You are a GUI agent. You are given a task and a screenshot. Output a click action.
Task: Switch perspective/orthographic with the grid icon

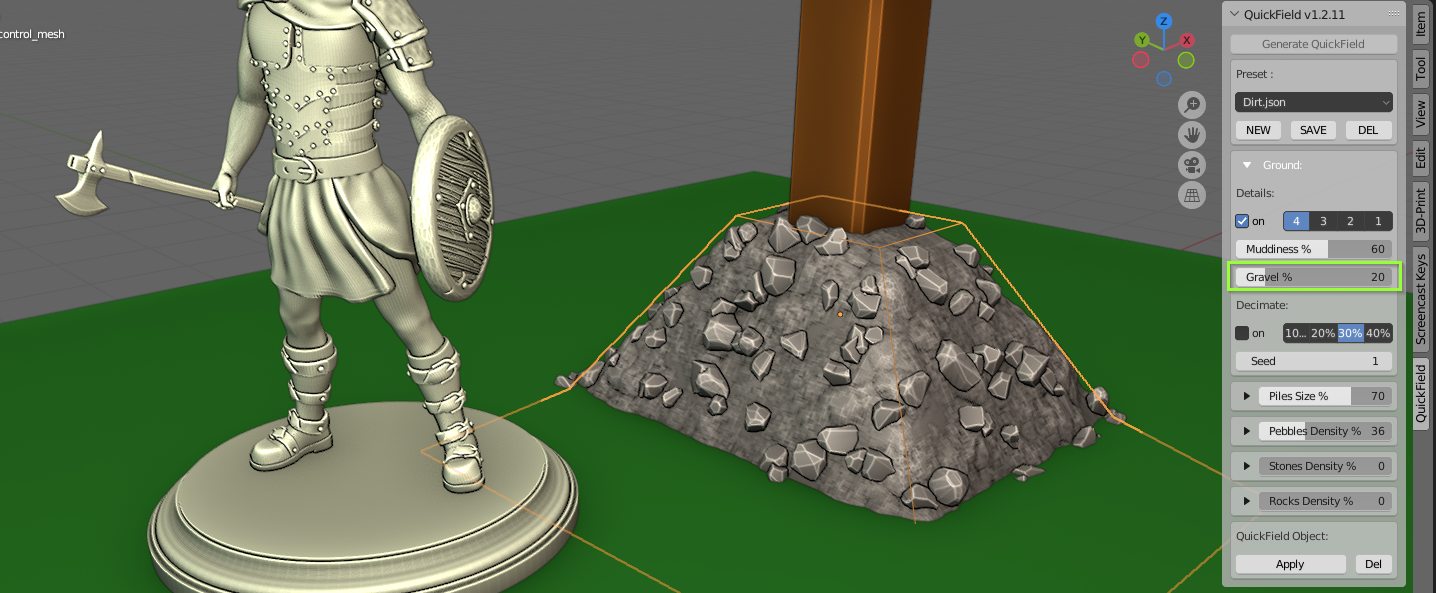coord(1192,196)
